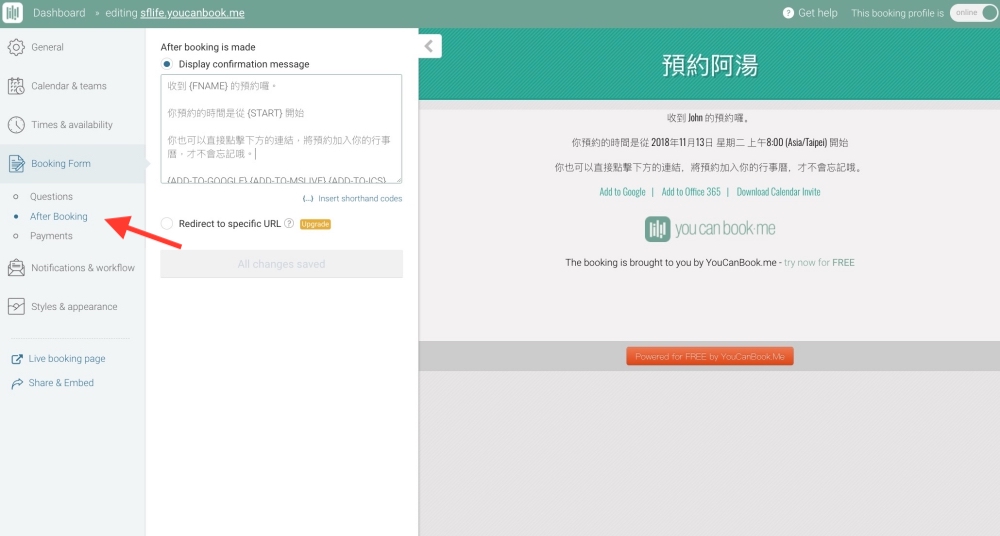Click the Booking Form document icon
The width and height of the screenshot is (1000, 536).
click(16, 164)
